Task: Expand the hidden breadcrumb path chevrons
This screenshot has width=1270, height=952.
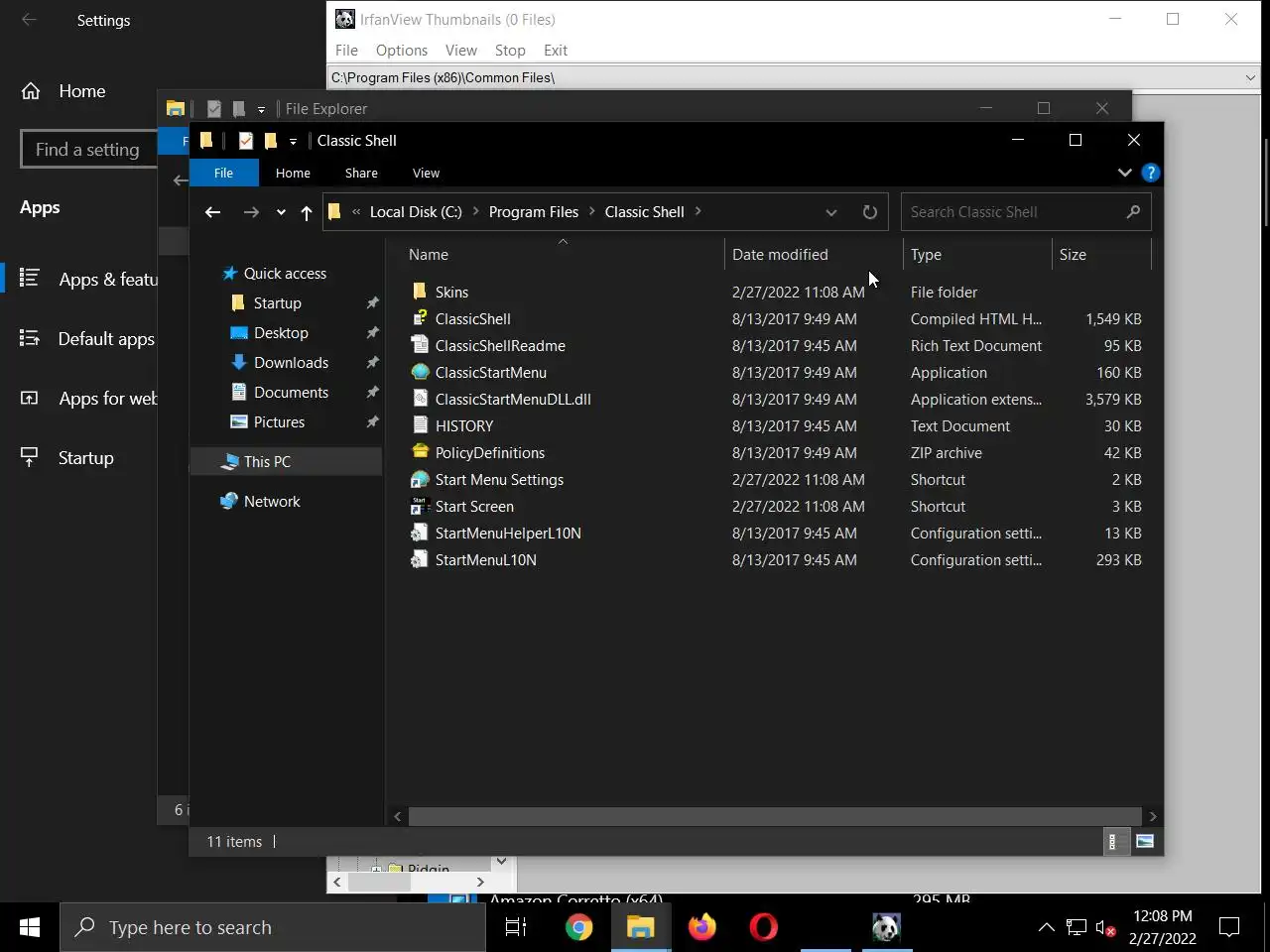Action: point(356,211)
